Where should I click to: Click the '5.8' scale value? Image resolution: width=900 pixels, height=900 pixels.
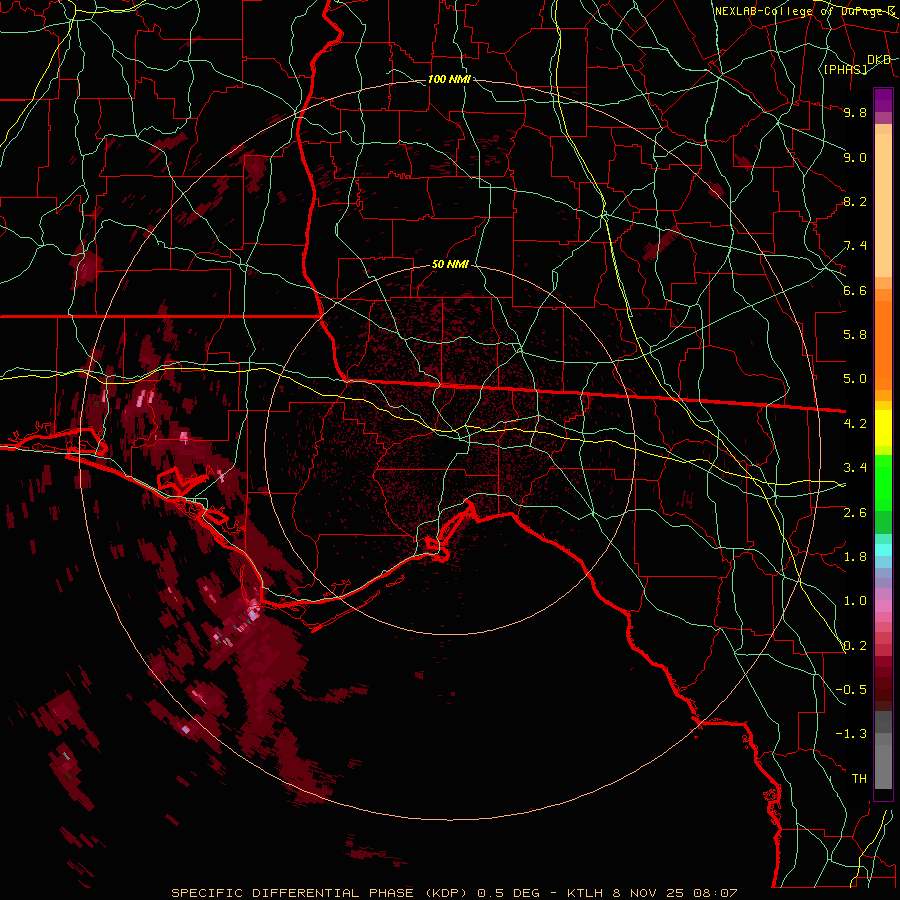[x=855, y=334]
